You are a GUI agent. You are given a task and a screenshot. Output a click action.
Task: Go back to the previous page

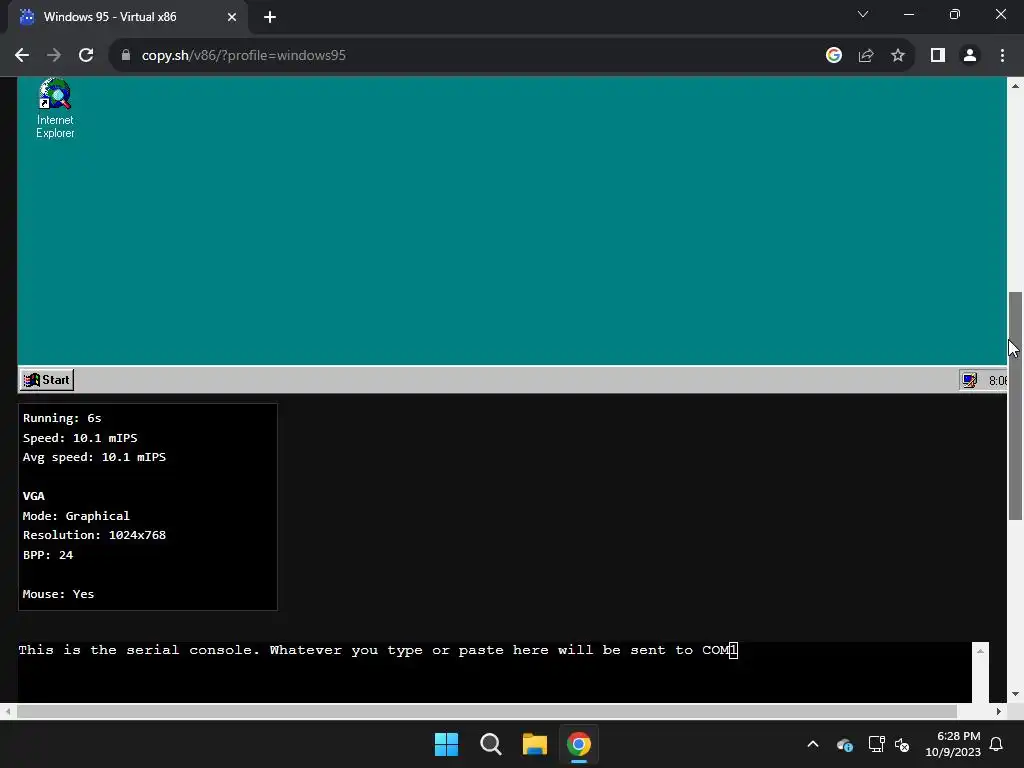point(22,56)
